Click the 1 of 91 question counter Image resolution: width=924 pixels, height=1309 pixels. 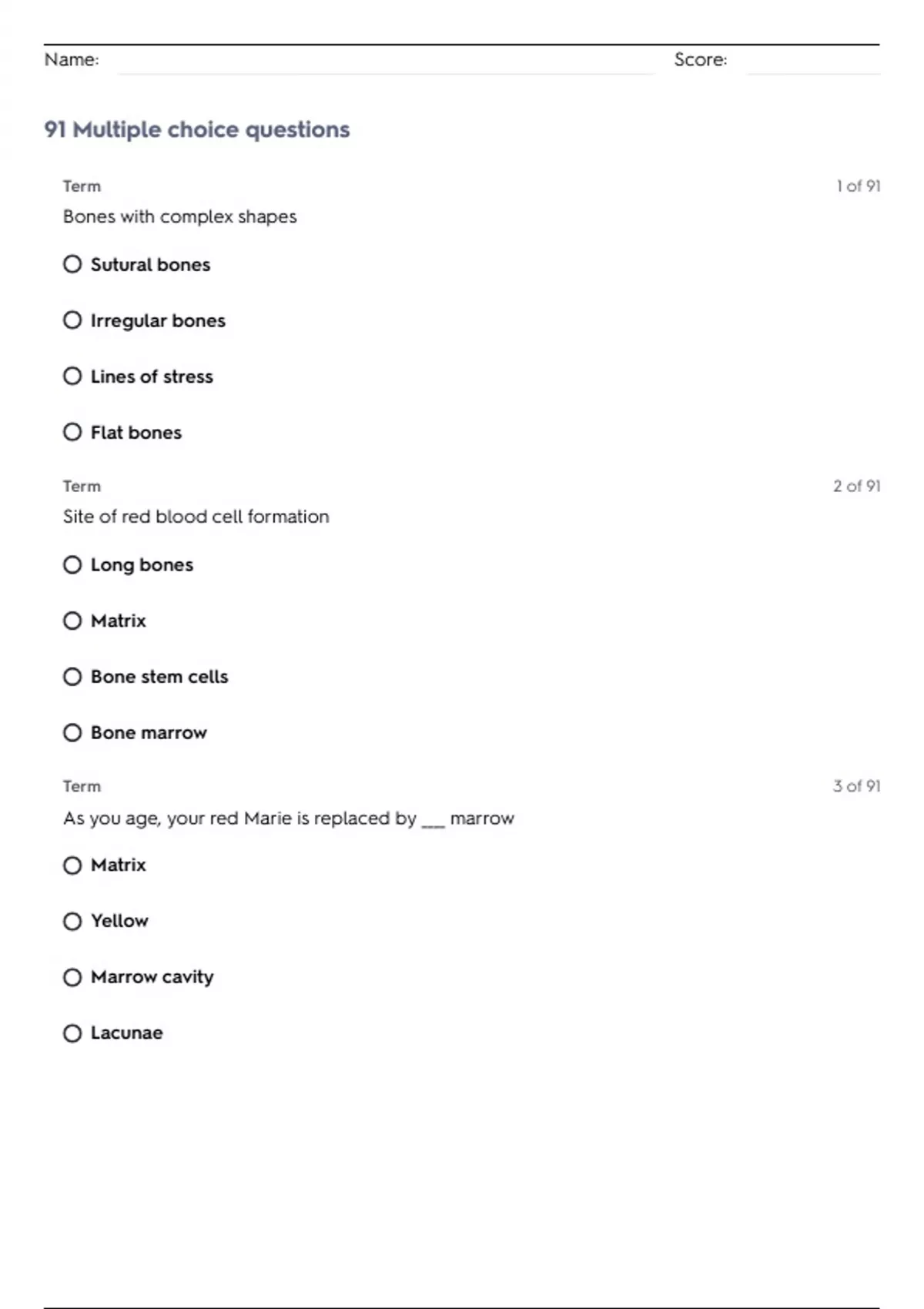point(859,186)
